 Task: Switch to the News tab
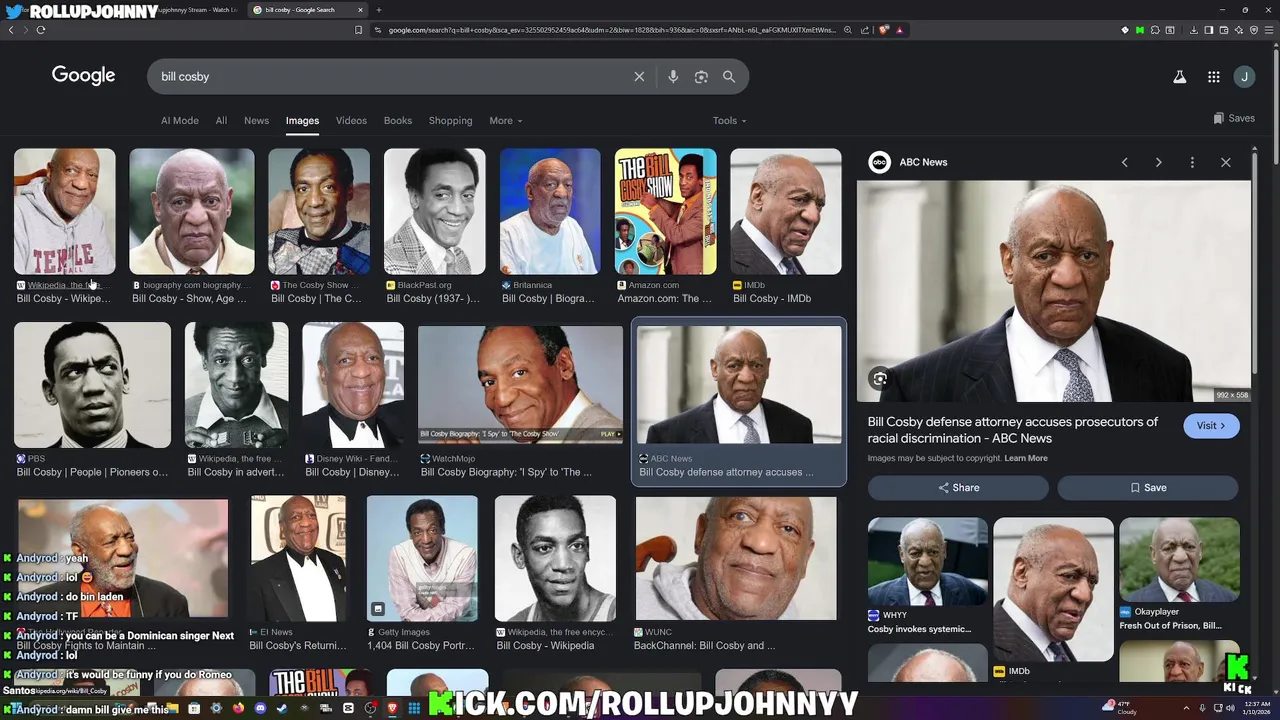pos(256,121)
